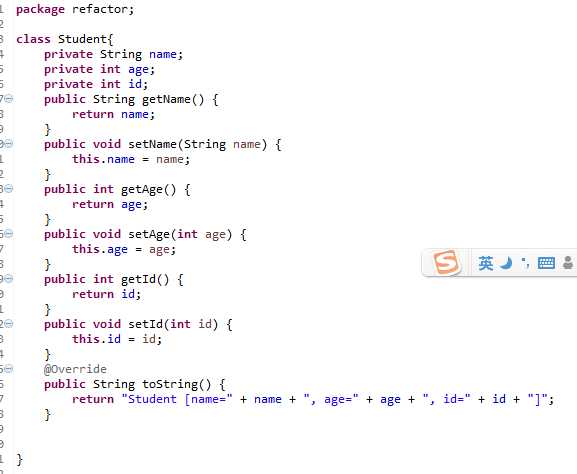This screenshot has height=474, width=577.
Task: Click 'package refactor;' text line
Action: pos(75,10)
